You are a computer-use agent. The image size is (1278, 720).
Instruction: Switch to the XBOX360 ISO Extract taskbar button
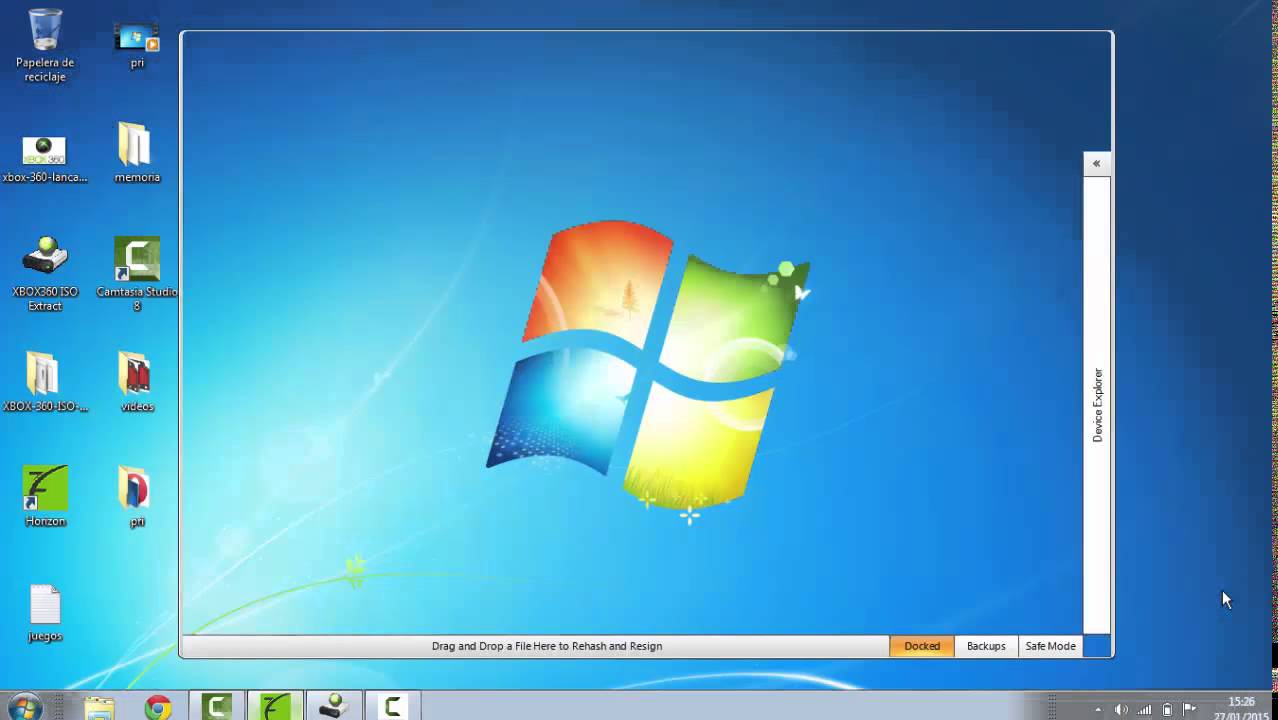tap(333, 707)
